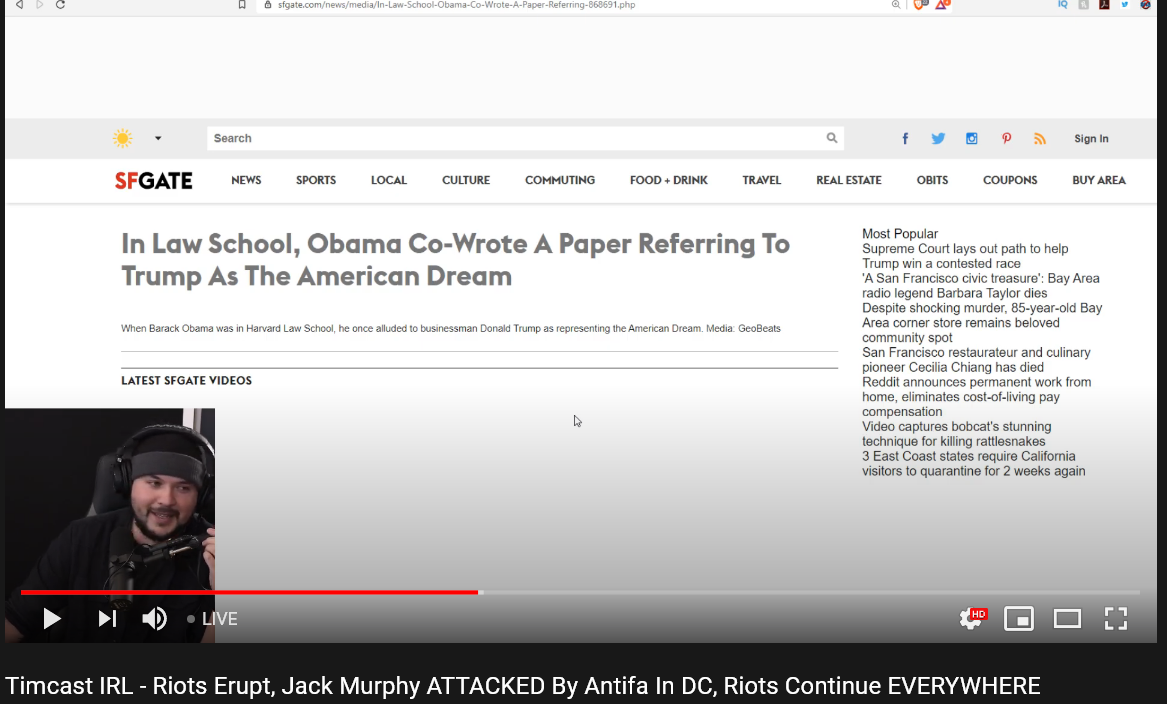Click the article headline about Obama paper
The image size is (1167, 704).
(455, 260)
